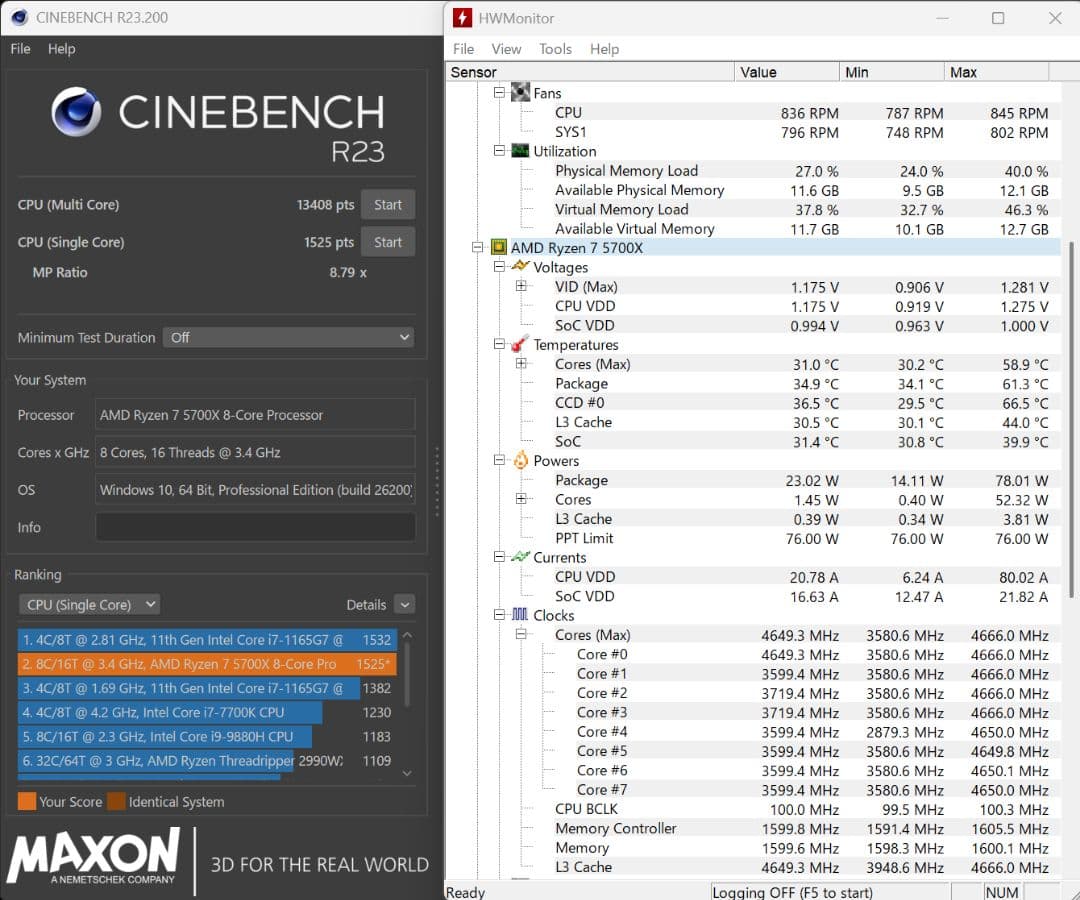Expand the ranking Details arrow
This screenshot has height=900, width=1080.
coord(405,605)
